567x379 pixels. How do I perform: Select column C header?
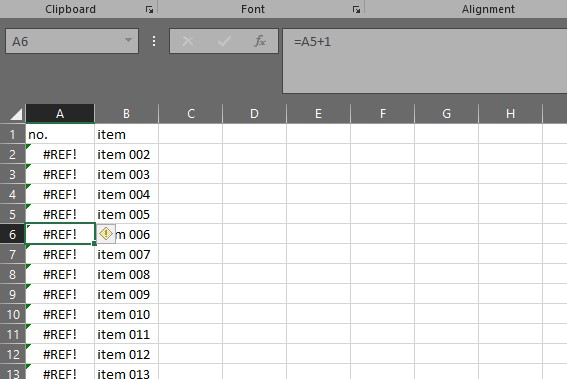(x=191, y=114)
